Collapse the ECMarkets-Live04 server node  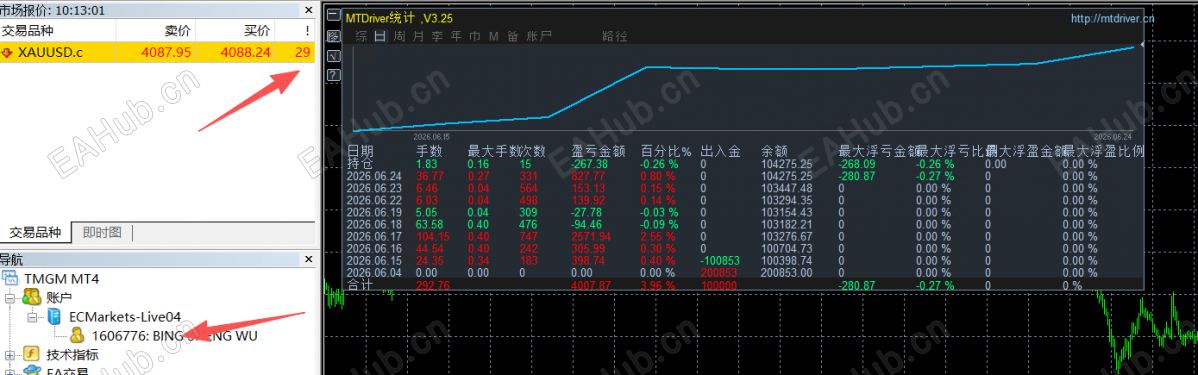pyautogui.click(x=32, y=316)
